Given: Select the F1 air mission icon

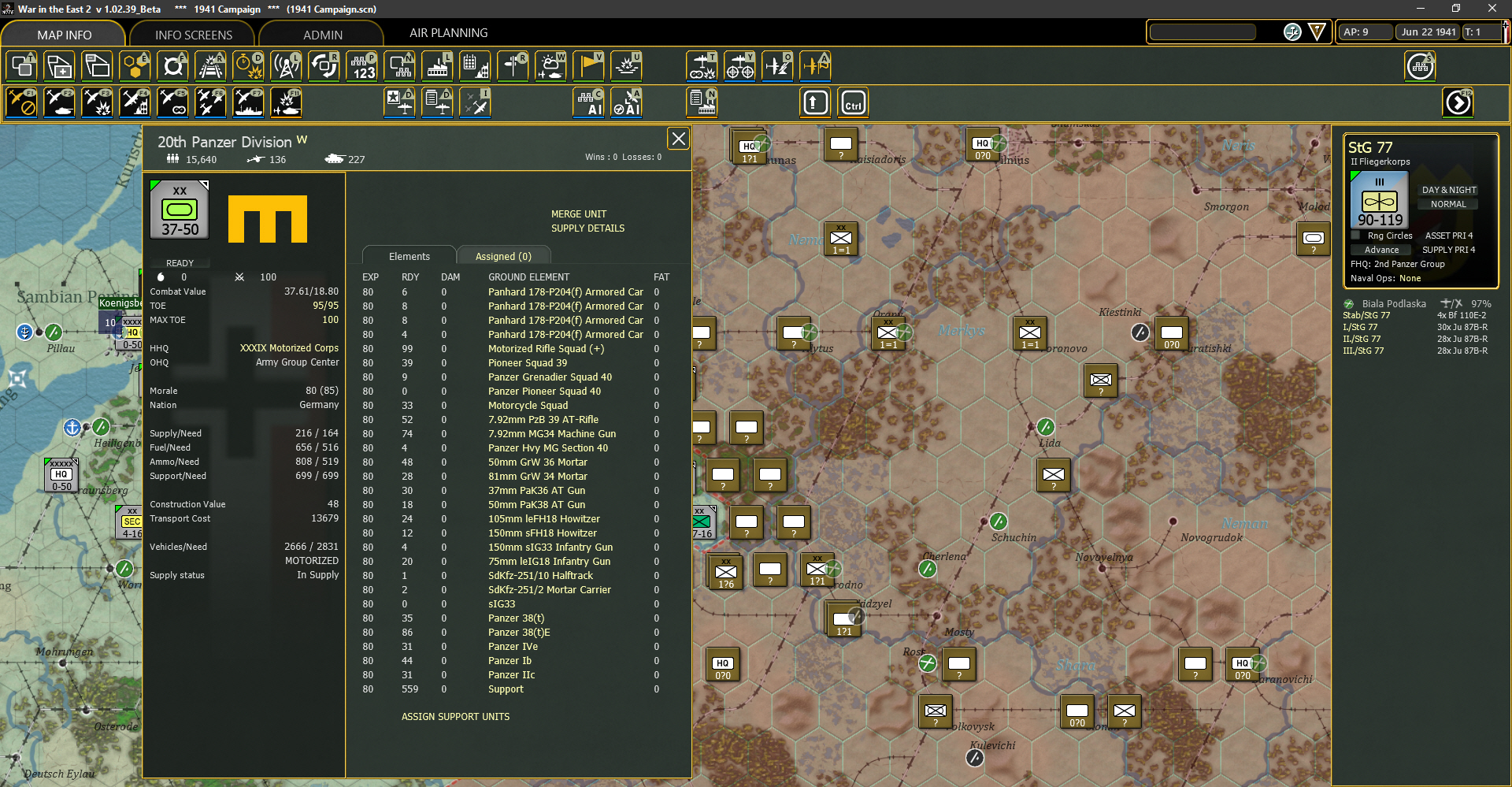Looking at the screenshot, I should click(21, 102).
